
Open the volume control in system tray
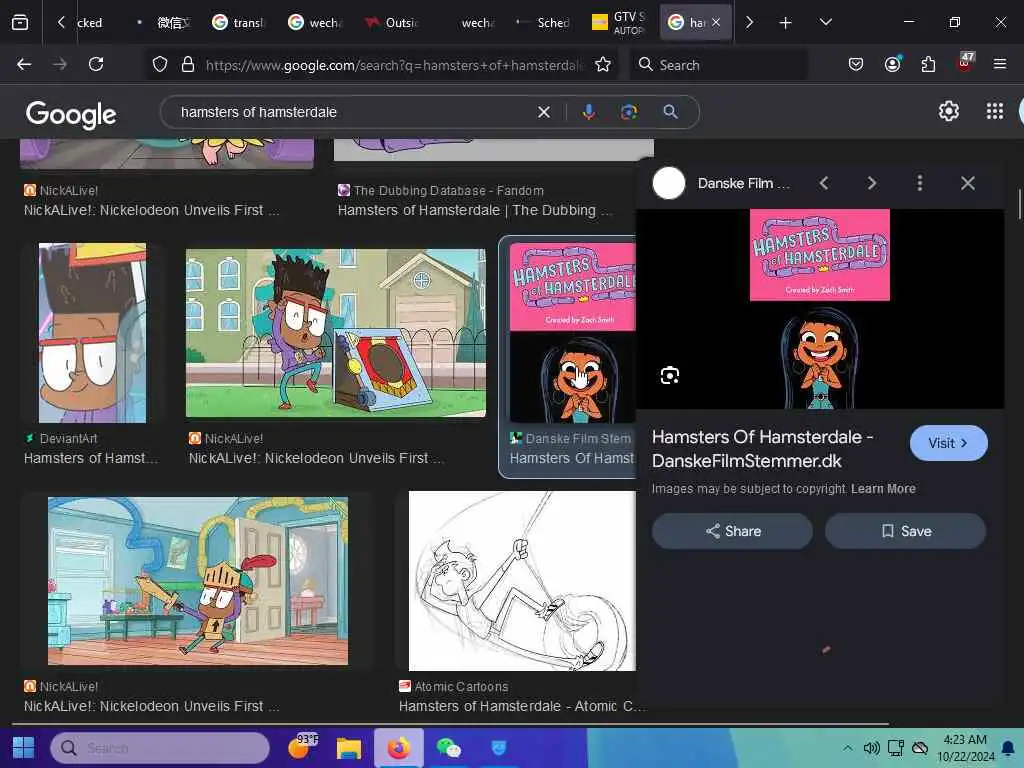point(871,748)
